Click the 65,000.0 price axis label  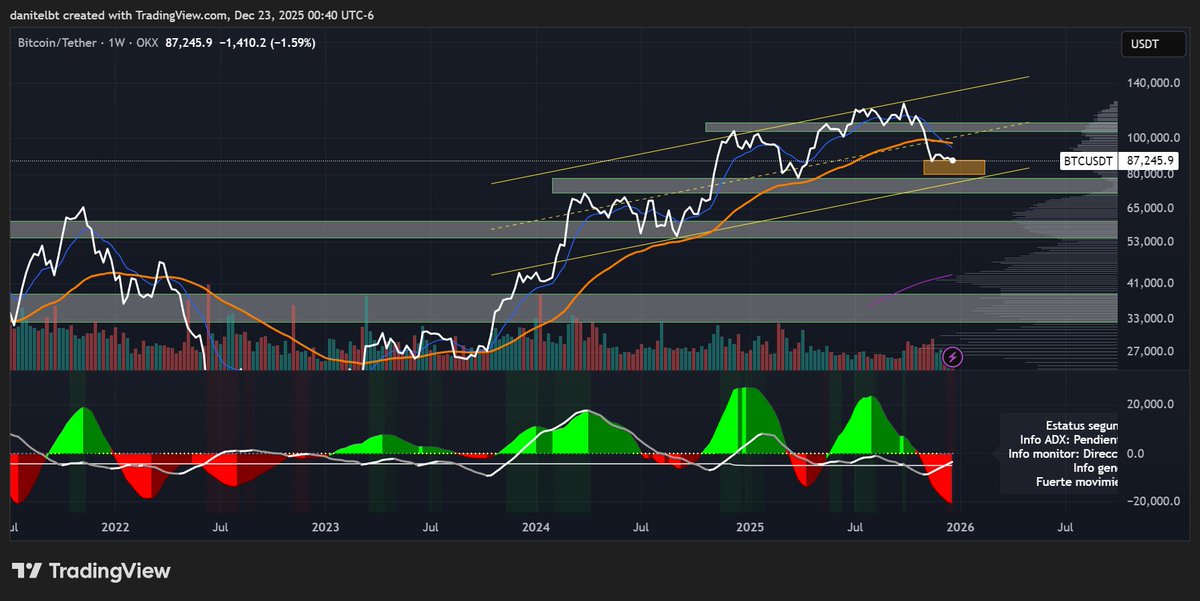point(1150,208)
